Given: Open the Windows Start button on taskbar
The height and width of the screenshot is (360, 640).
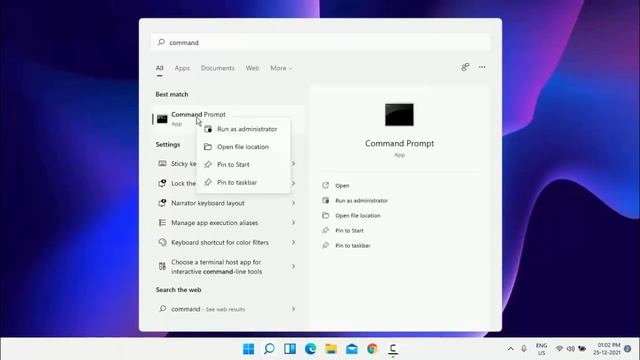Looking at the screenshot, I should tap(249, 349).
